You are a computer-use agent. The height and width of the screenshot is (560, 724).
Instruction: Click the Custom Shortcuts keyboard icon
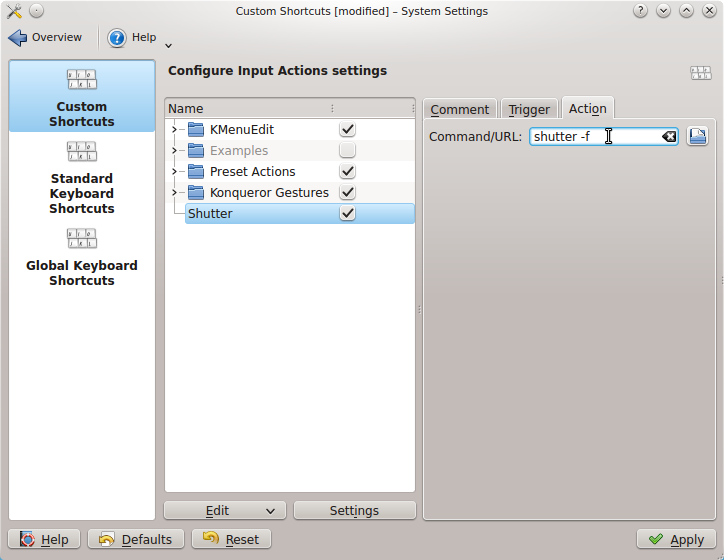(81, 80)
